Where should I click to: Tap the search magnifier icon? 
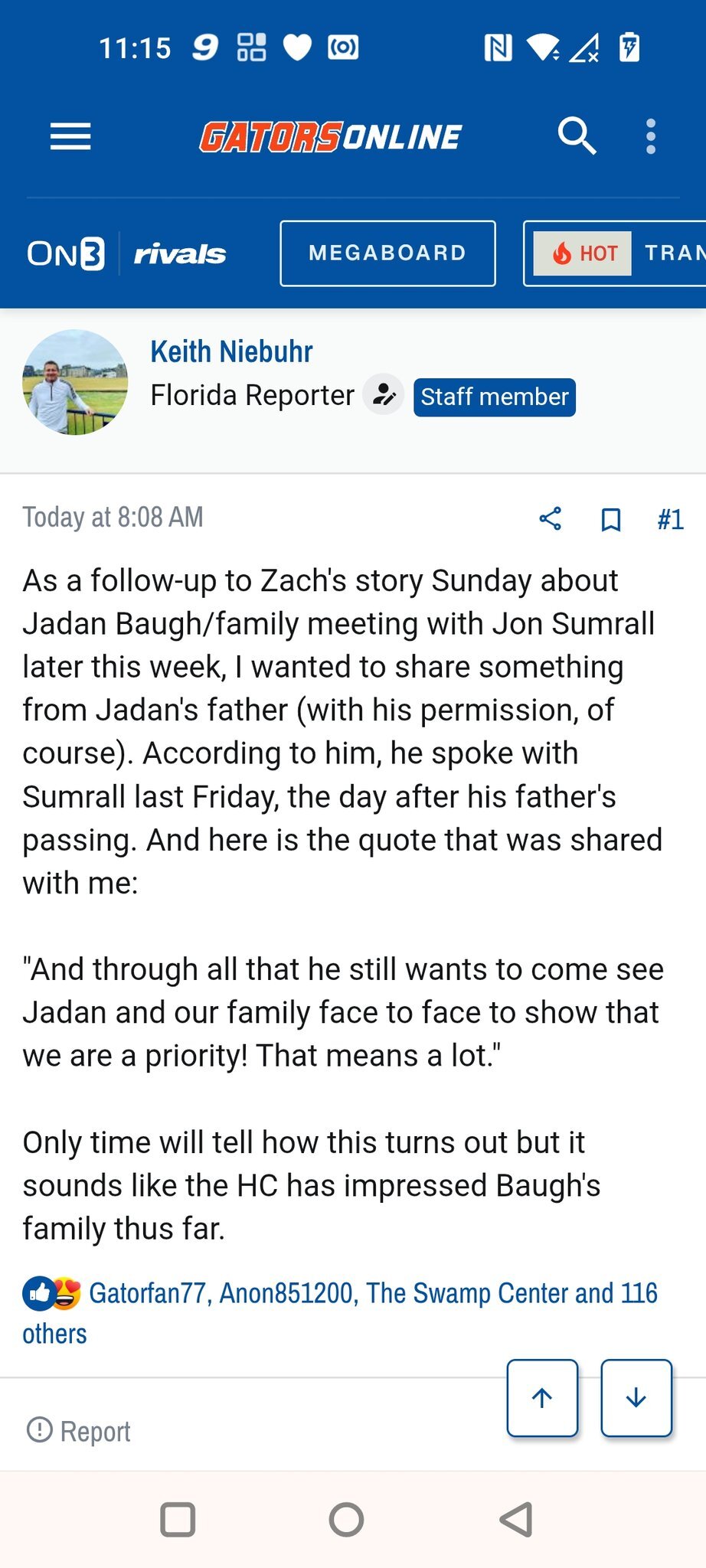(576, 136)
